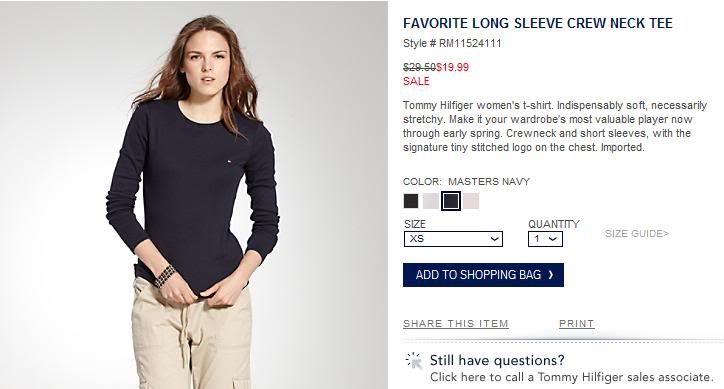Open the Size Guide link

click(637, 234)
